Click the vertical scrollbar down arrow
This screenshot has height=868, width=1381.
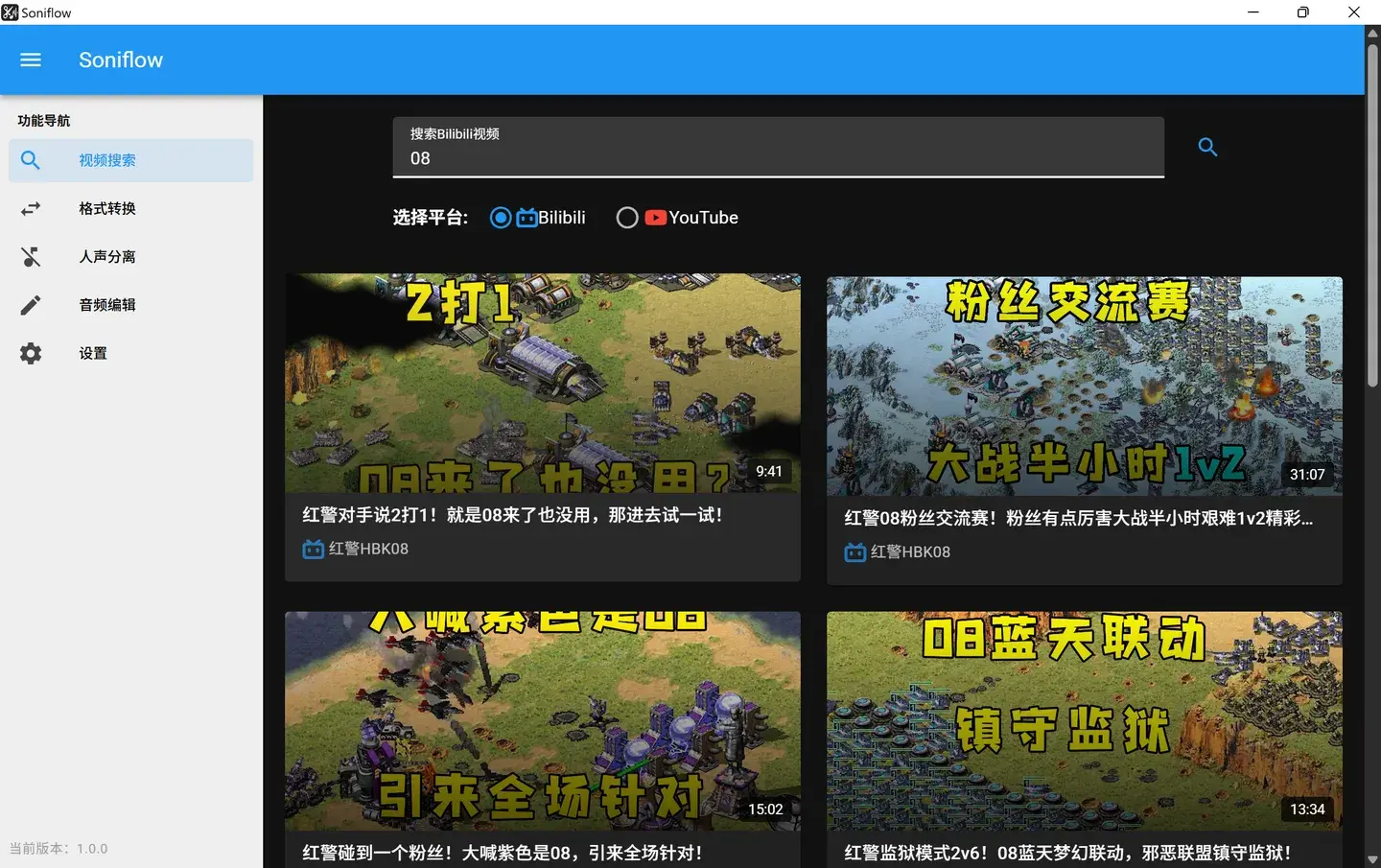[1372, 859]
